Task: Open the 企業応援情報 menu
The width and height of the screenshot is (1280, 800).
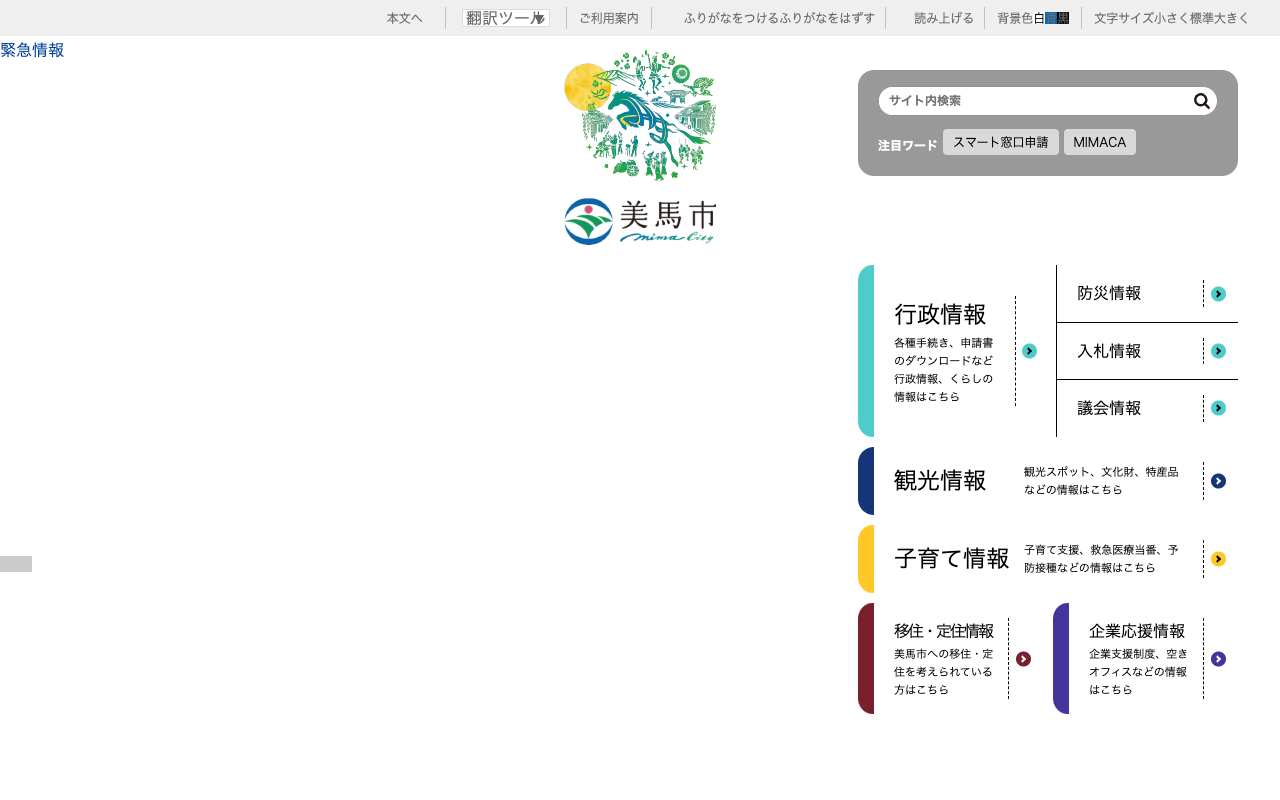Action: pyautogui.click(x=1145, y=659)
